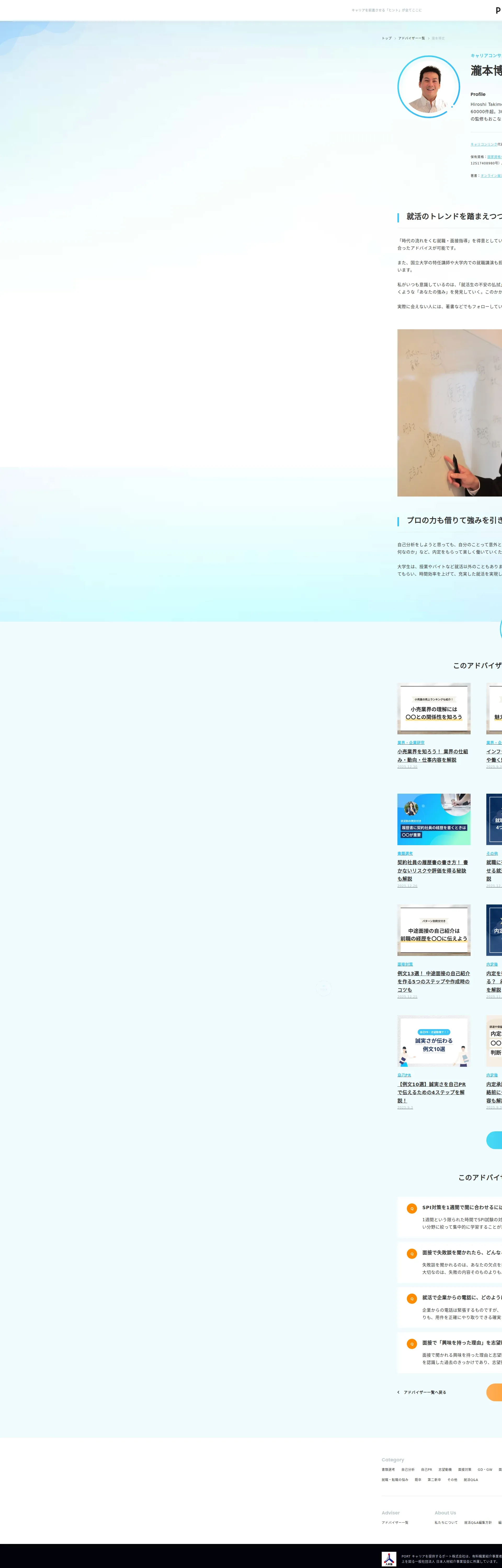
Task: Follow the キャリコンリンク link in the profile
Action: pos(484,144)
